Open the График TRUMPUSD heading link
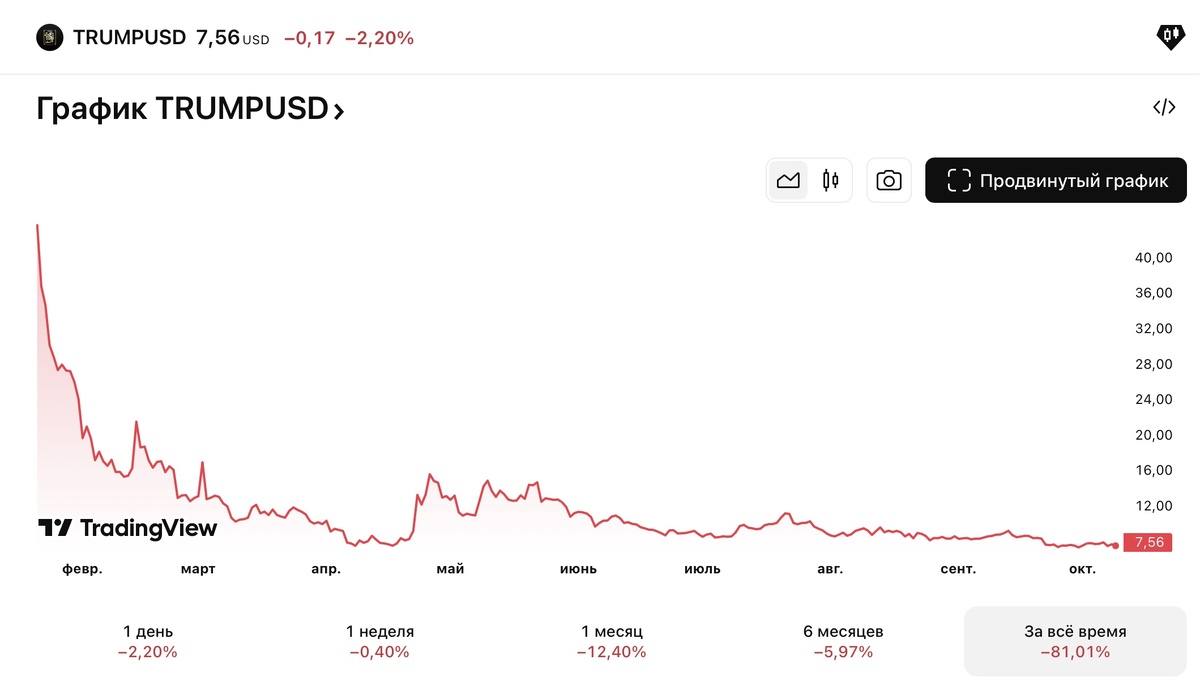The height and width of the screenshot is (681, 1200). (182, 109)
